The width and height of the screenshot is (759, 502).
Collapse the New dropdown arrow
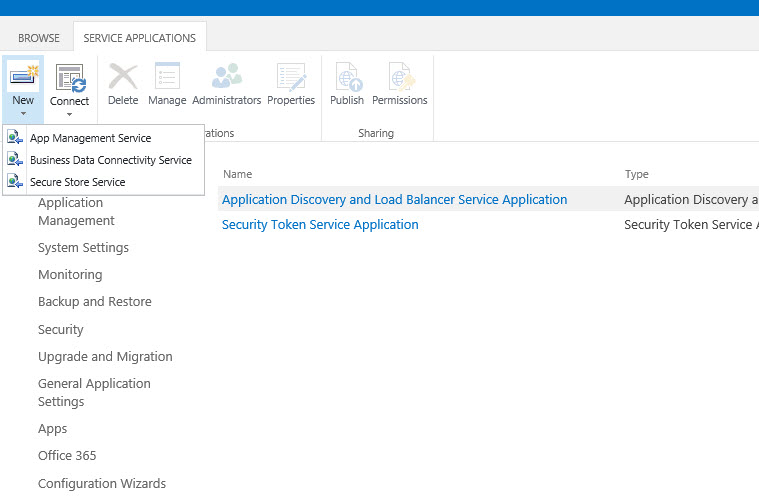23,114
